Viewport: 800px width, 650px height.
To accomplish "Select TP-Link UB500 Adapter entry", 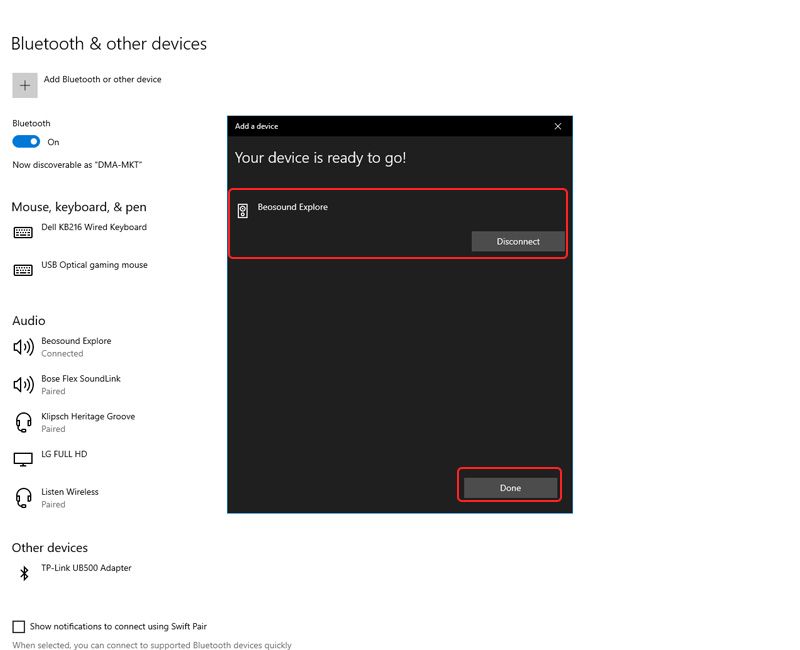I will pos(86,568).
